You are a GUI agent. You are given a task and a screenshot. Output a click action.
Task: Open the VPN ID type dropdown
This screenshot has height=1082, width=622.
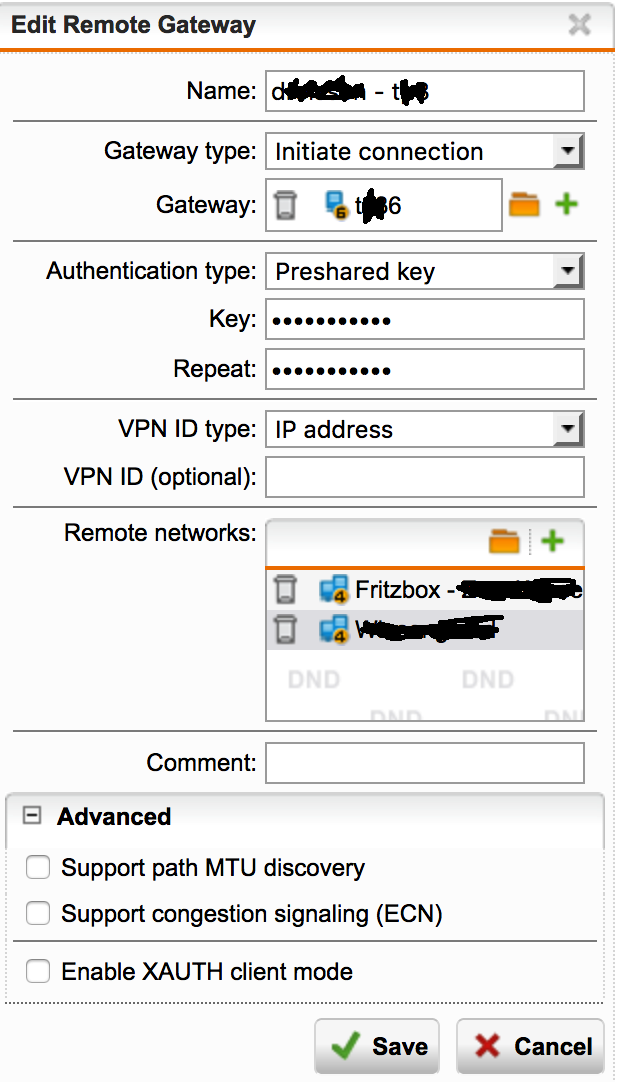click(568, 430)
